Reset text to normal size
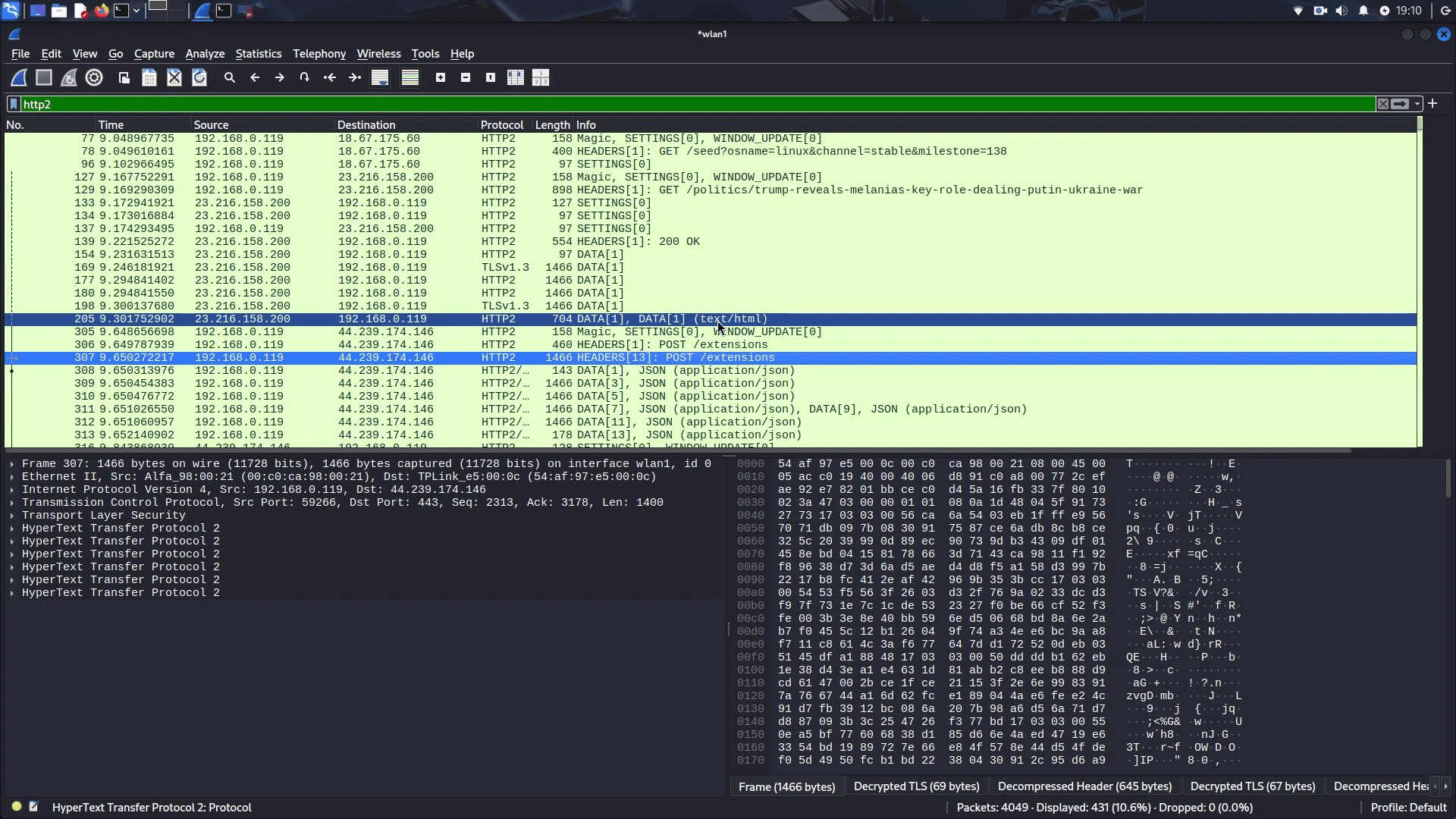The image size is (1456, 819). click(x=491, y=77)
